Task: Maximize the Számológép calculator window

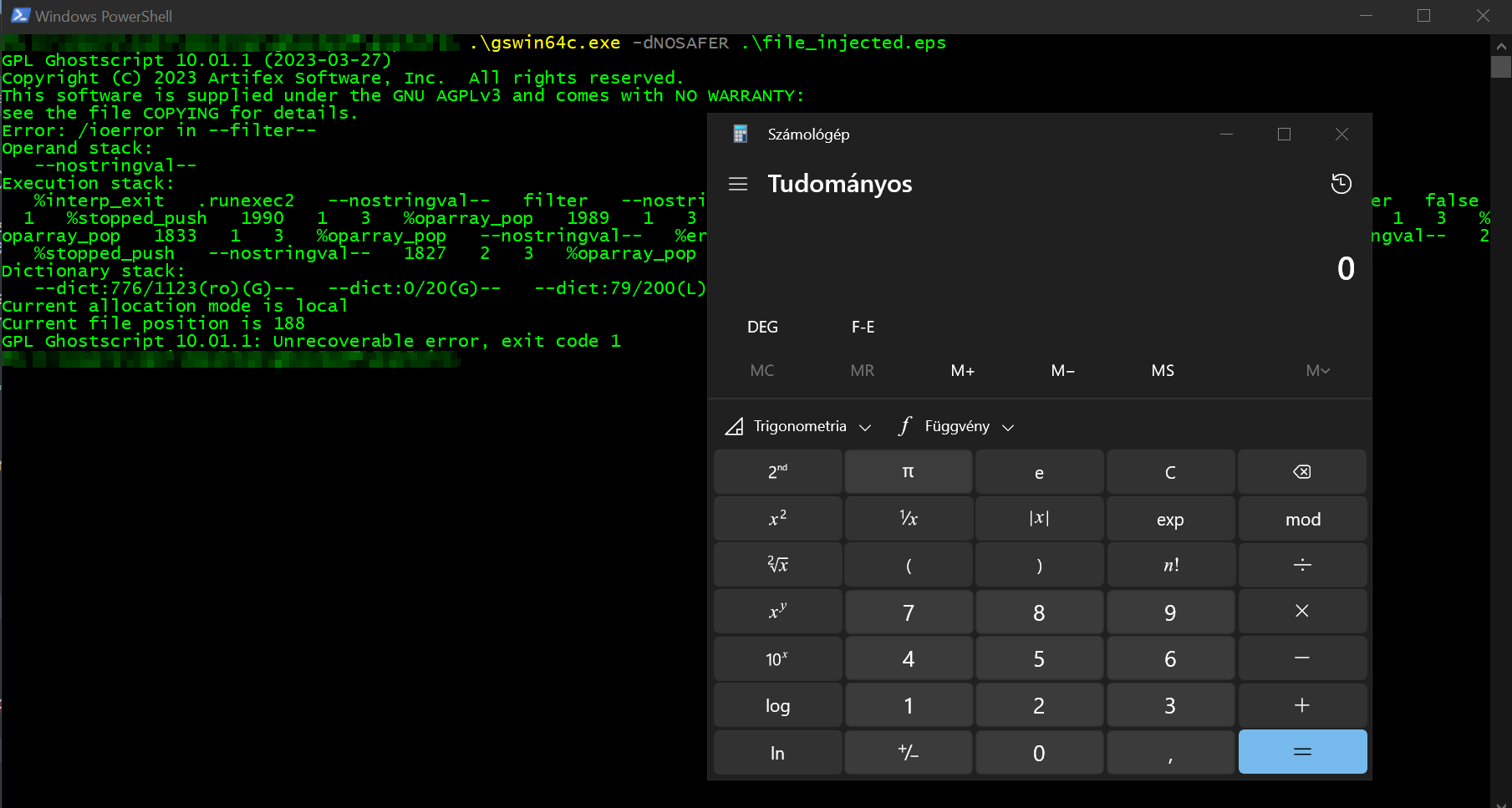Action: pyautogui.click(x=1285, y=134)
